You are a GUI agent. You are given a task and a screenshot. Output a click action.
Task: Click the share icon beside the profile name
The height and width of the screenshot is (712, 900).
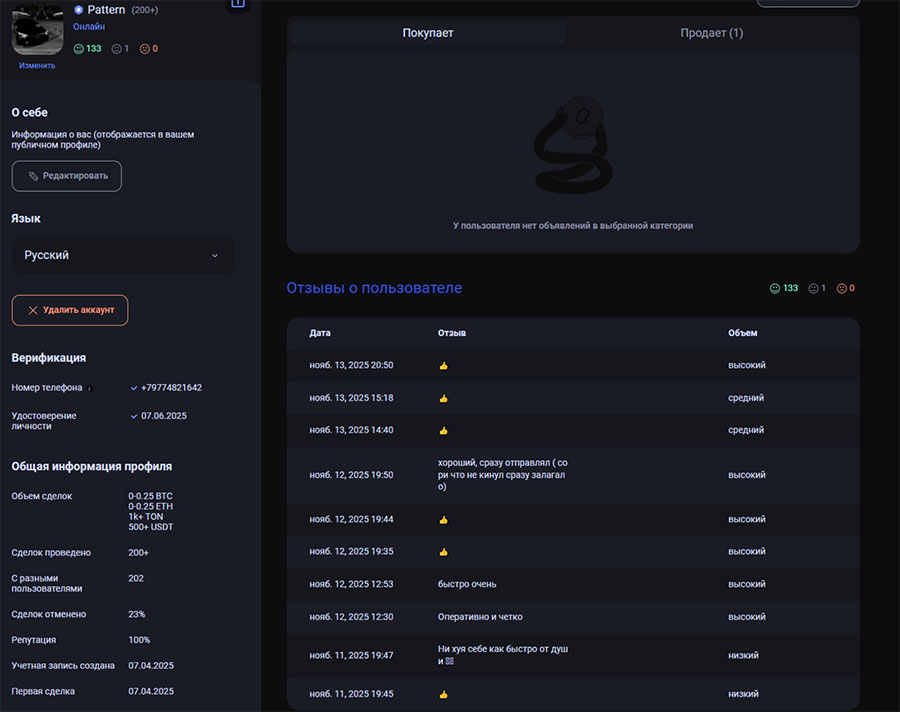point(238,4)
